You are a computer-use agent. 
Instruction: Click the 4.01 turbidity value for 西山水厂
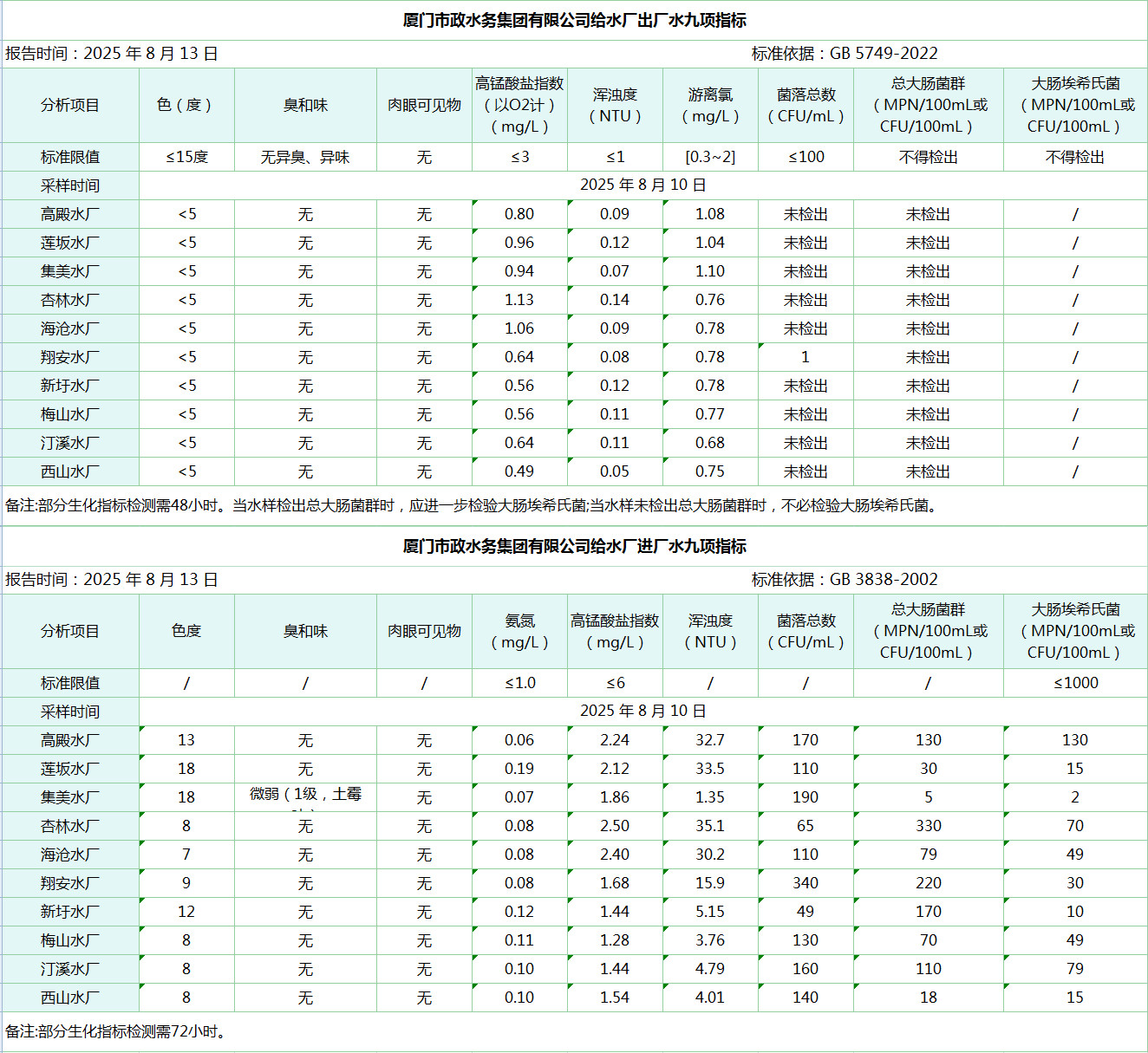click(710, 998)
